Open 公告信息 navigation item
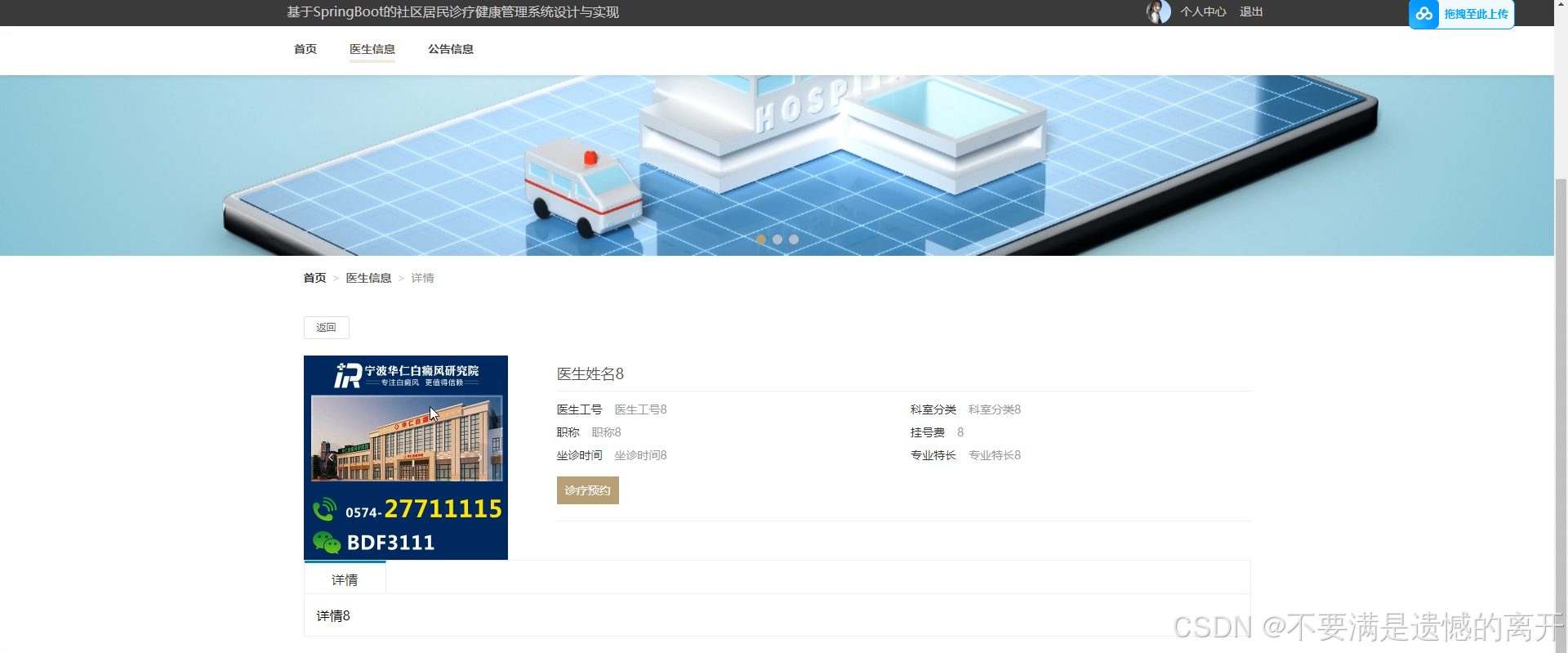The image size is (1568, 653). pos(451,49)
